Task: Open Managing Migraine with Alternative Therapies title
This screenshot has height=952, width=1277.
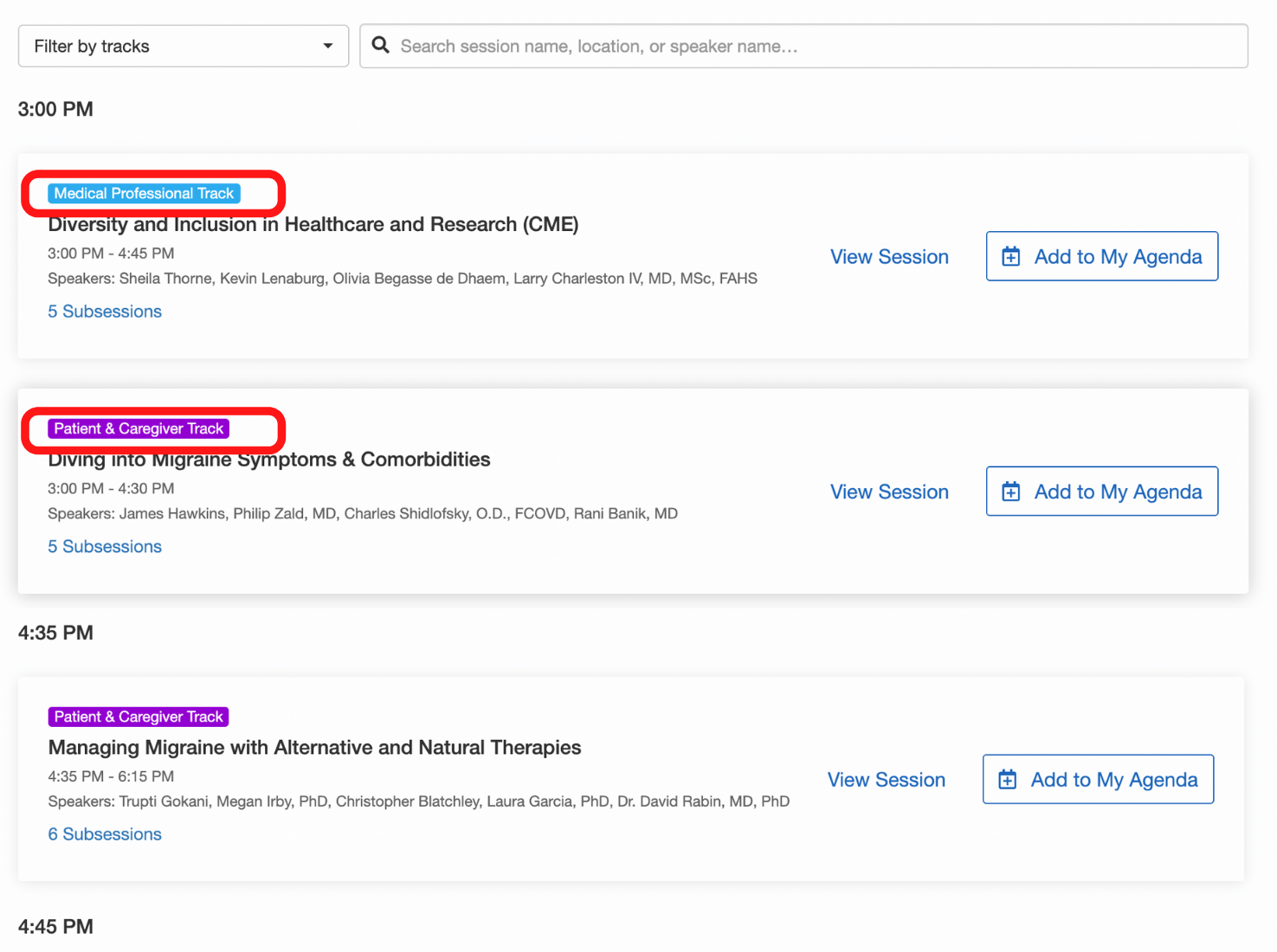Action: 314,747
